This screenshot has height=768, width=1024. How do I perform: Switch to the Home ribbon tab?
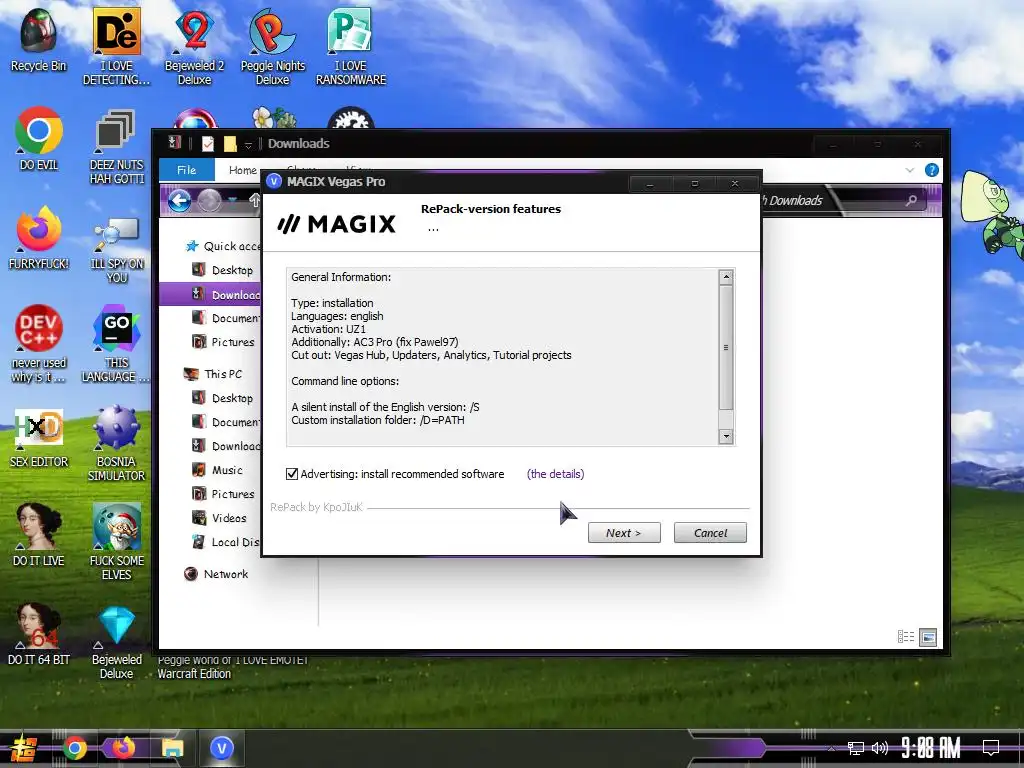coord(242,170)
